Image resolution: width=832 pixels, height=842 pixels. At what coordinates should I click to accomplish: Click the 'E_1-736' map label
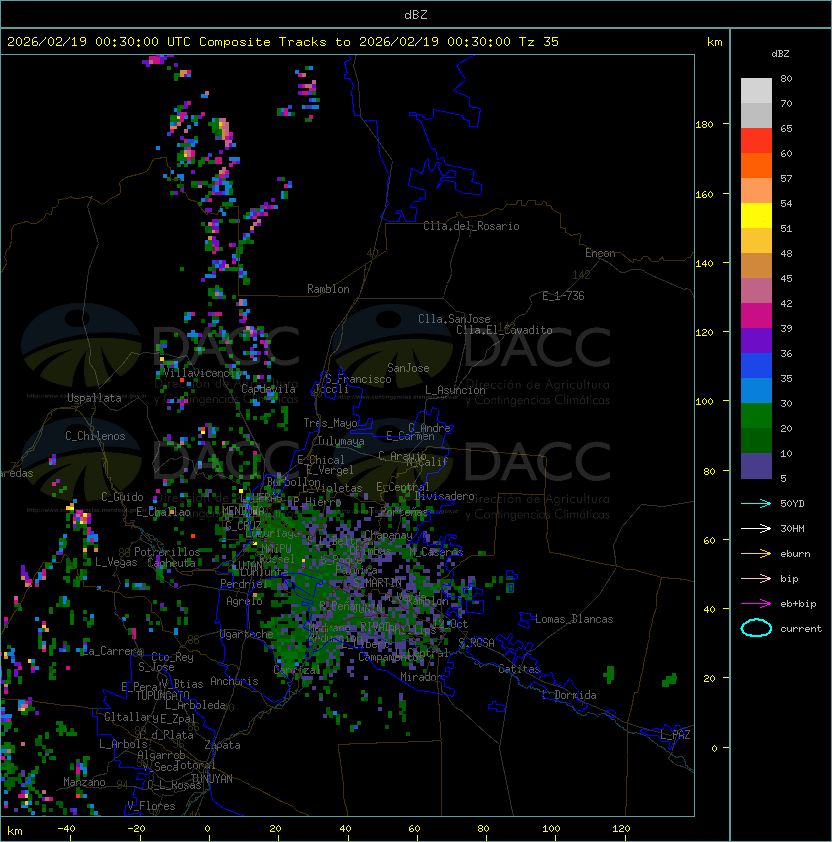[563, 296]
